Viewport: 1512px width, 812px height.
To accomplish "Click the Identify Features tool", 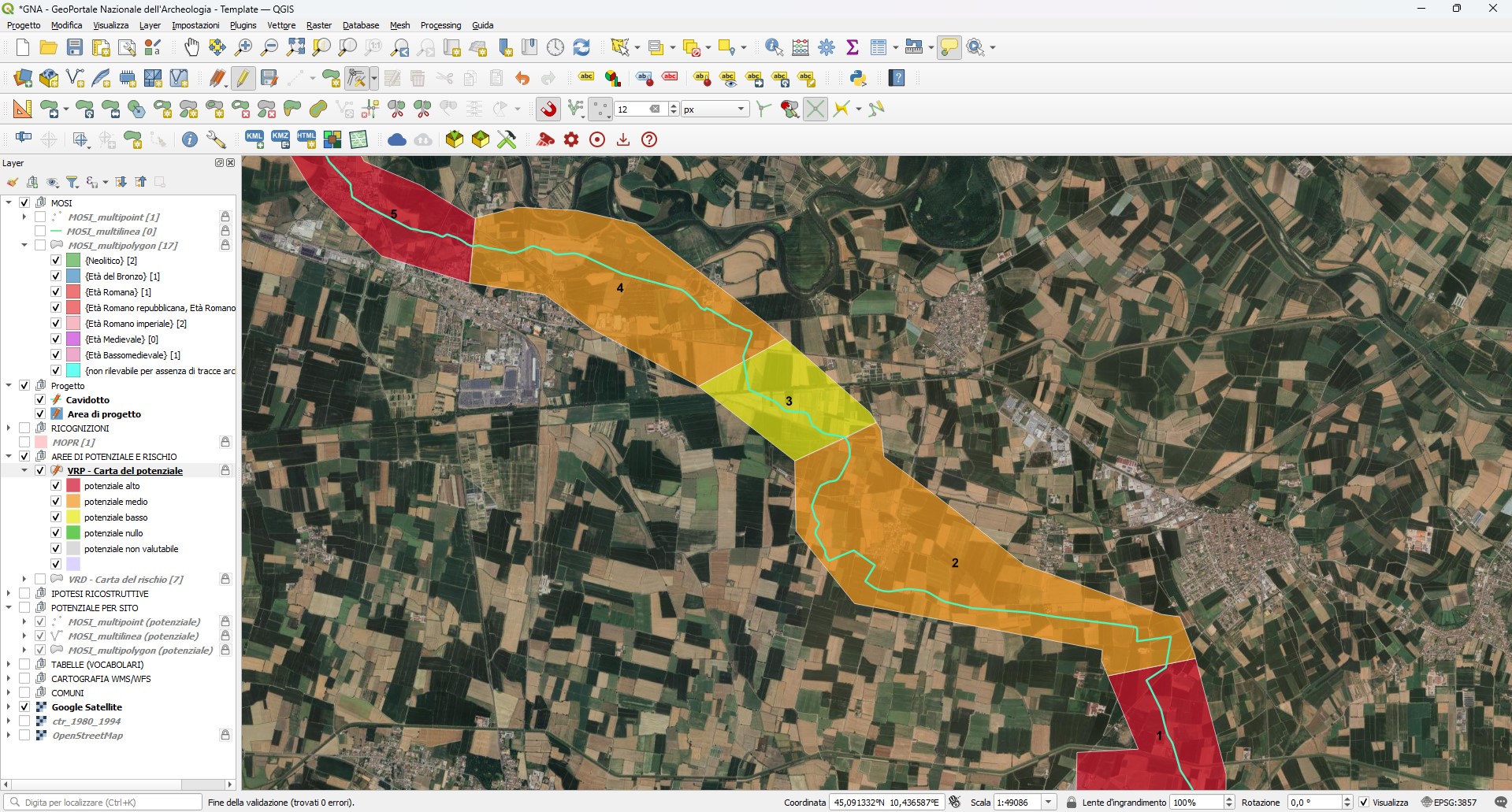I will point(774,47).
